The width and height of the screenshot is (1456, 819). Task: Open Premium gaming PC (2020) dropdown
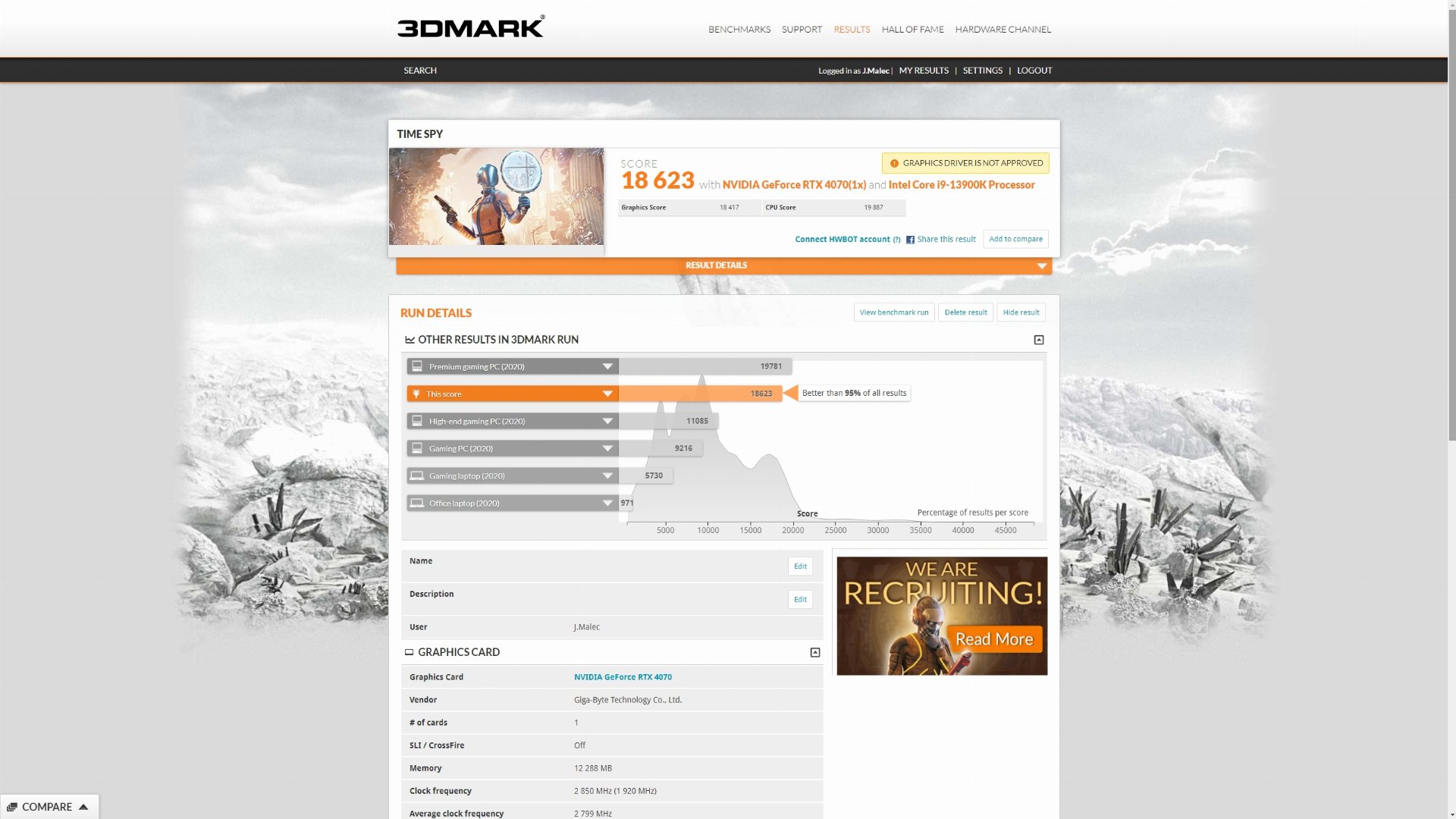click(607, 366)
